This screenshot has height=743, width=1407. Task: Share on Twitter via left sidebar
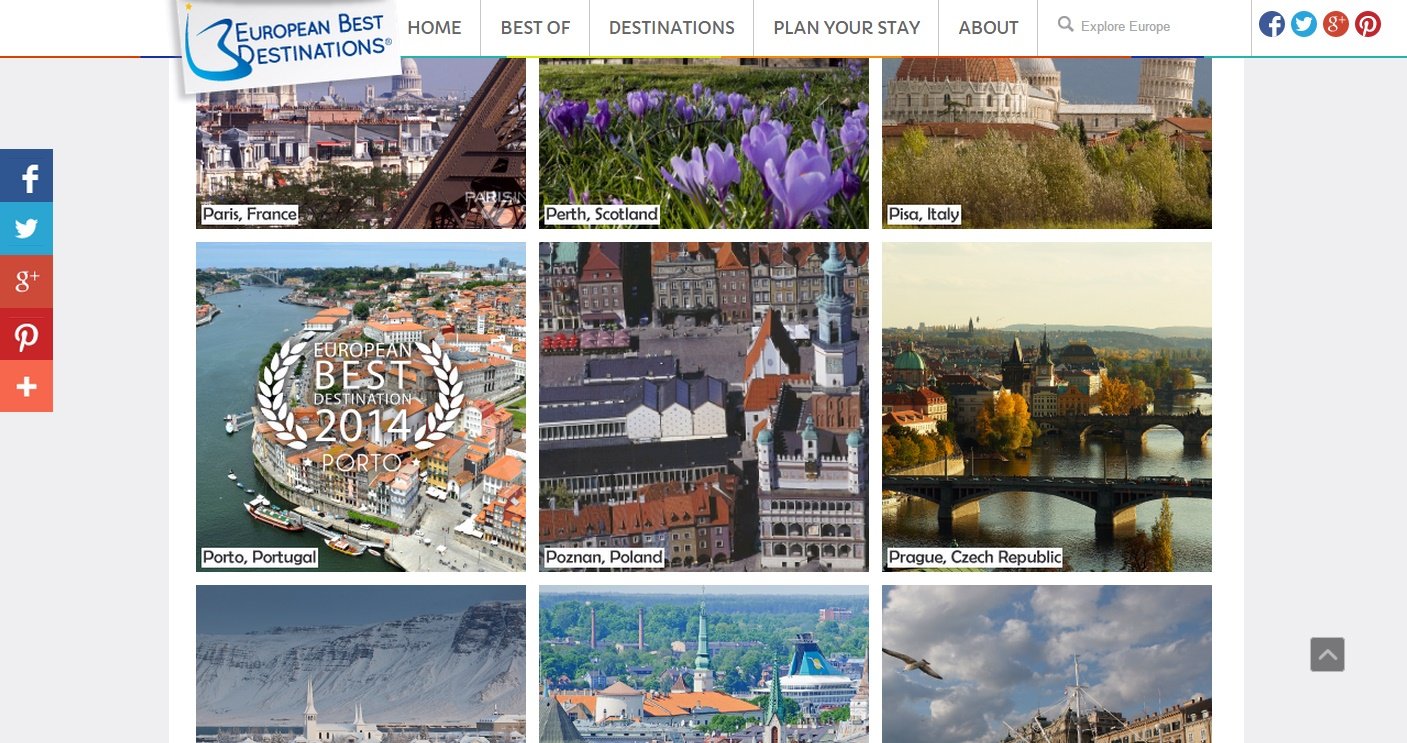26,229
